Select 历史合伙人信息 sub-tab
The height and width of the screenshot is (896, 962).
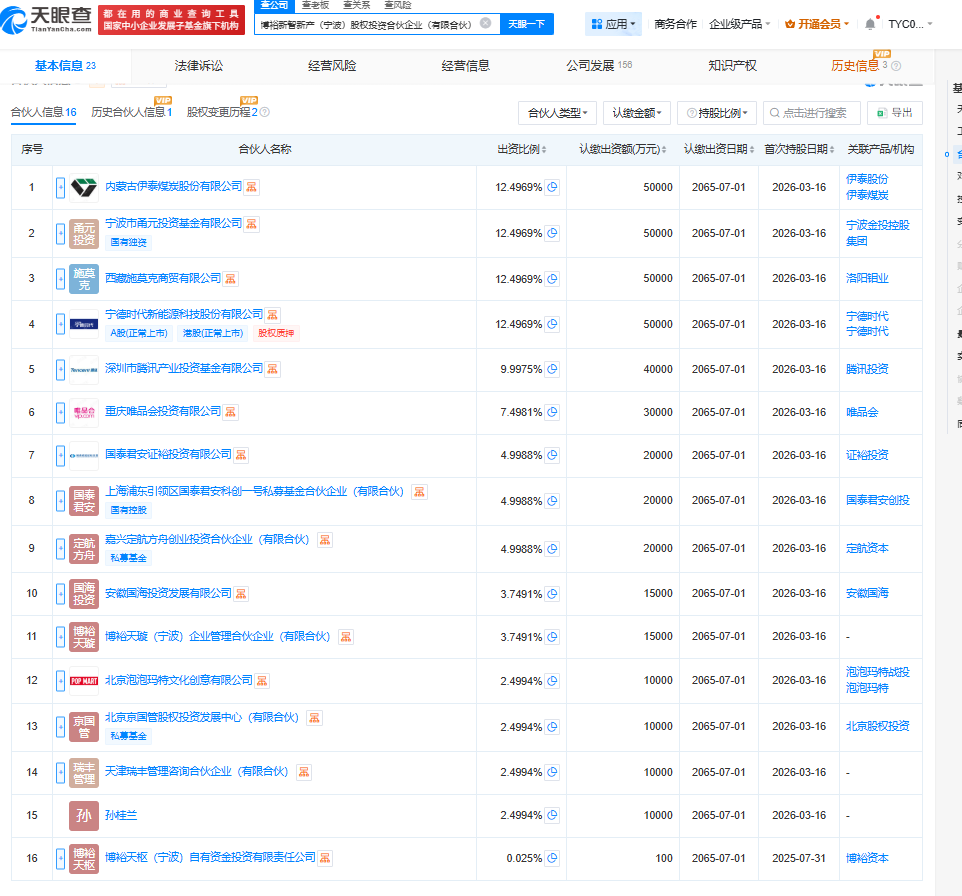click(131, 112)
